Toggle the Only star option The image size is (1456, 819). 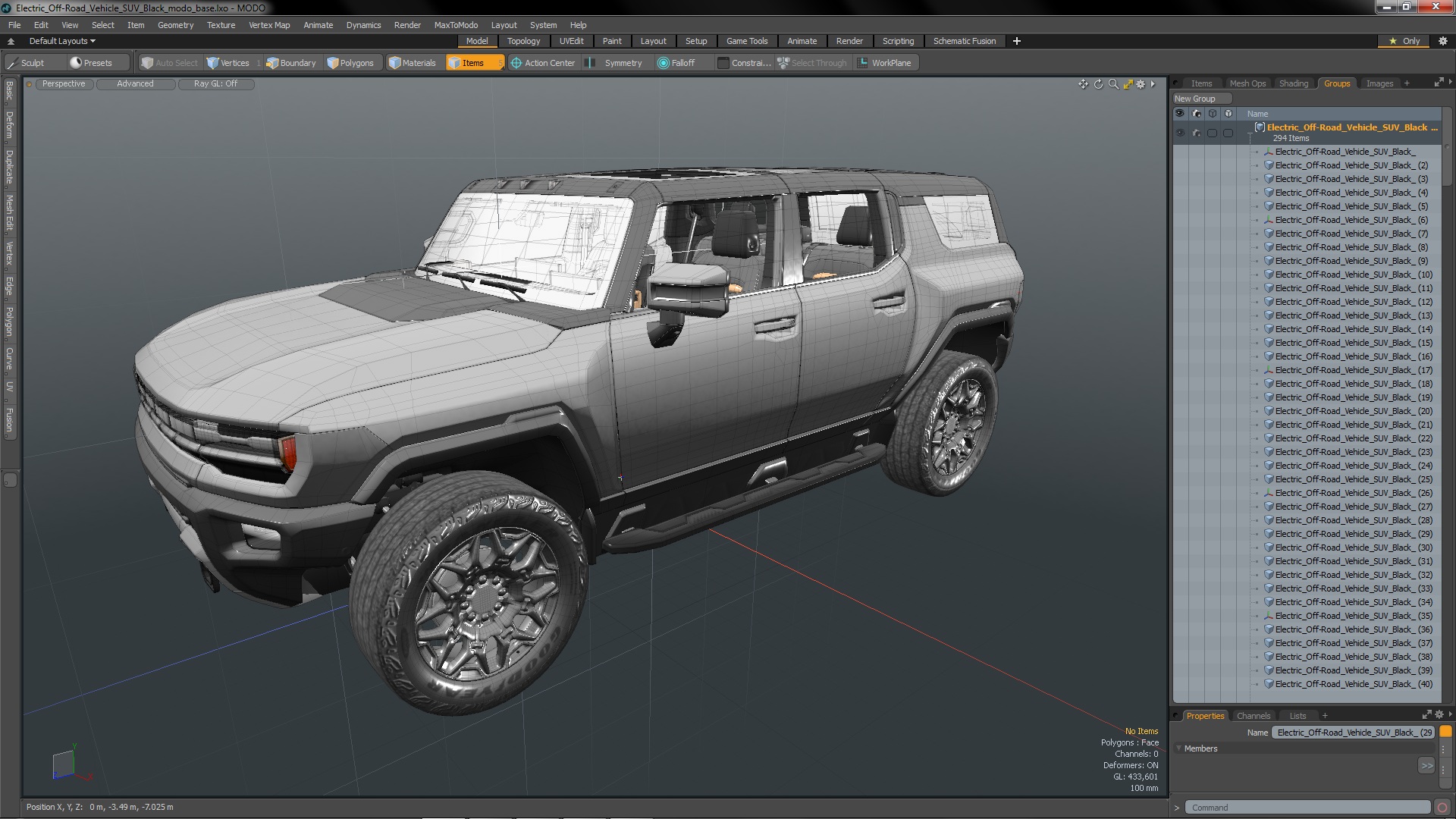[x=1404, y=41]
